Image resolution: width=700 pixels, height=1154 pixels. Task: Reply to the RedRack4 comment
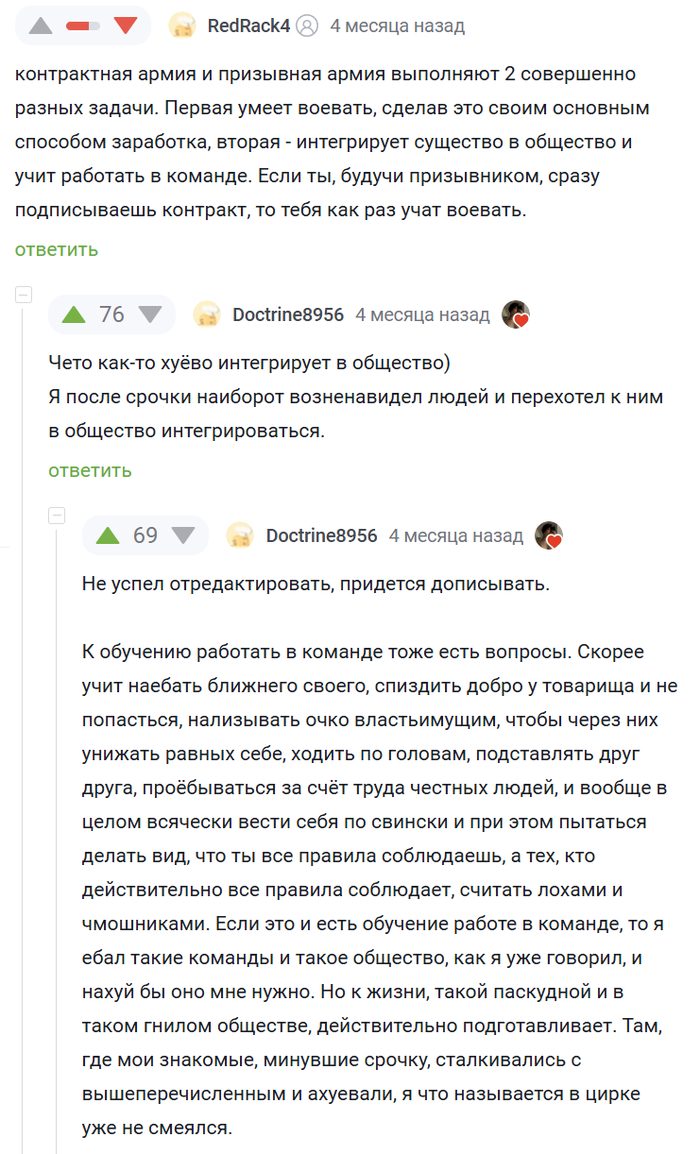(x=56, y=249)
